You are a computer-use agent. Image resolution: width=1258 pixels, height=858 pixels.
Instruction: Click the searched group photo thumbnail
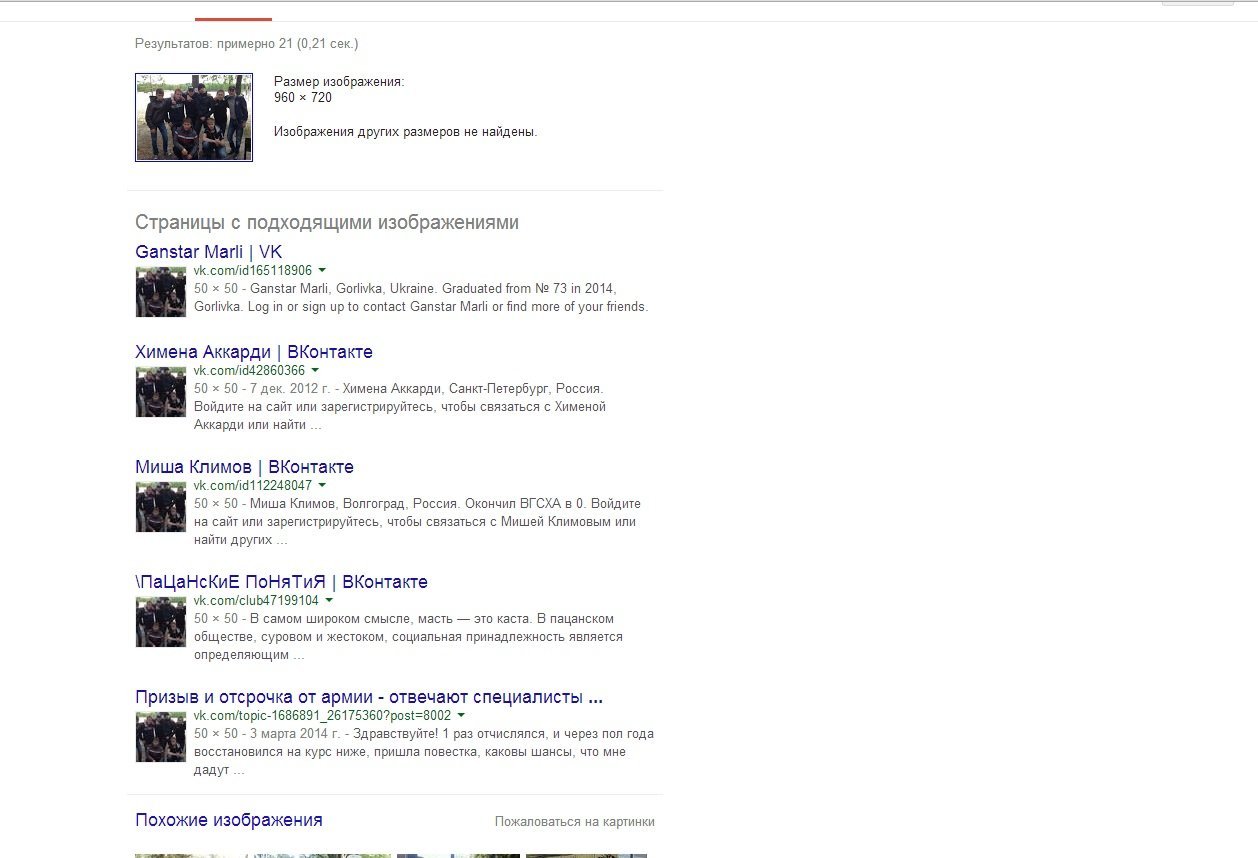(x=194, y=117)
